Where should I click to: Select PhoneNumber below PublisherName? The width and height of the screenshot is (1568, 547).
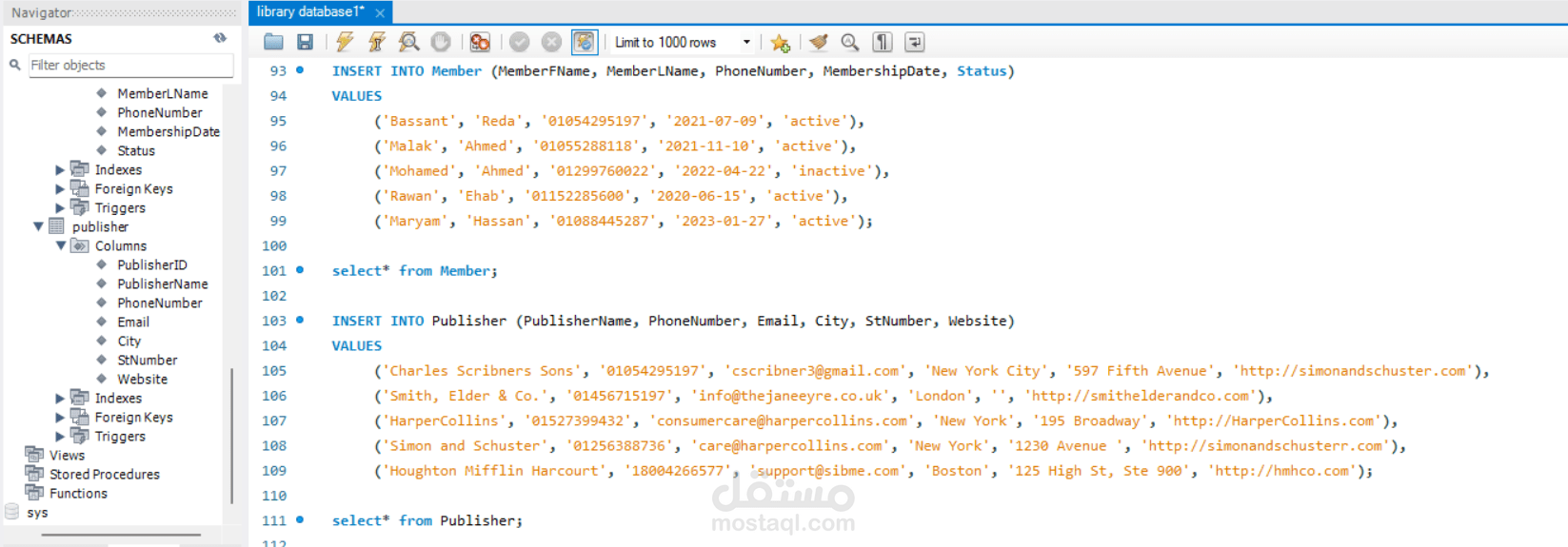click(x=159, y=303)
